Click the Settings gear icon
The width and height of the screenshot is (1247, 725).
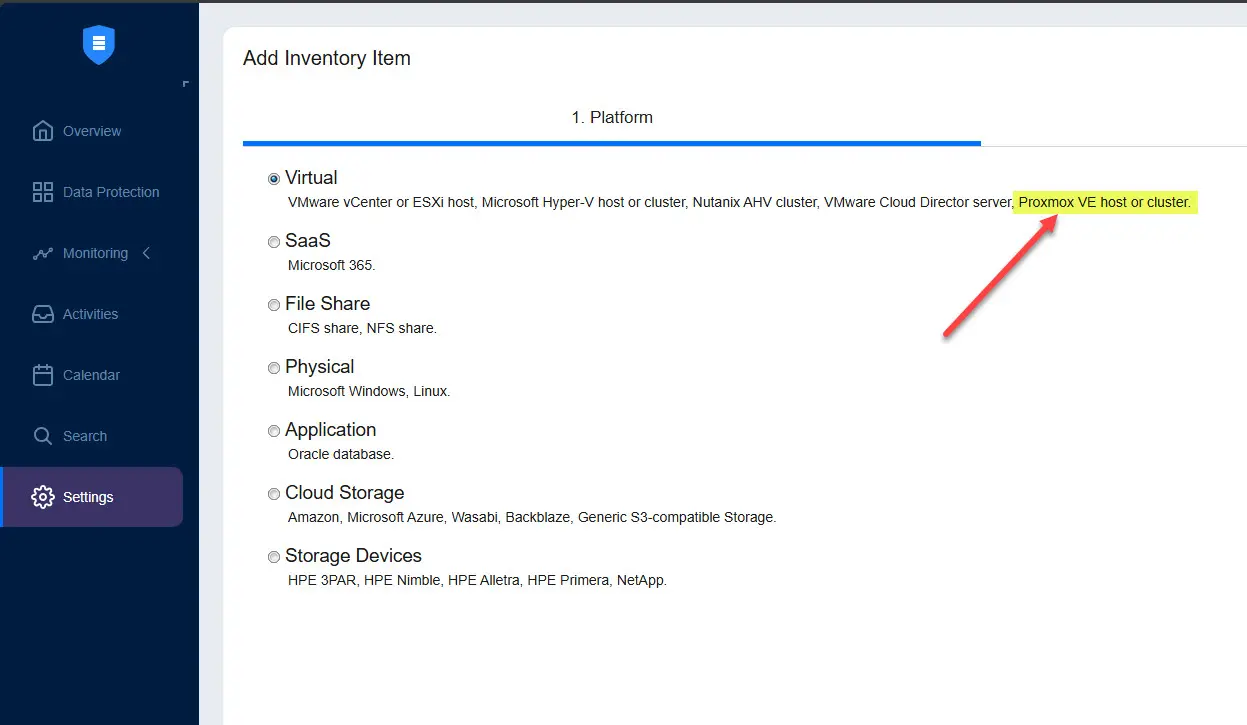pyautogui.click(x=43, y=497)
